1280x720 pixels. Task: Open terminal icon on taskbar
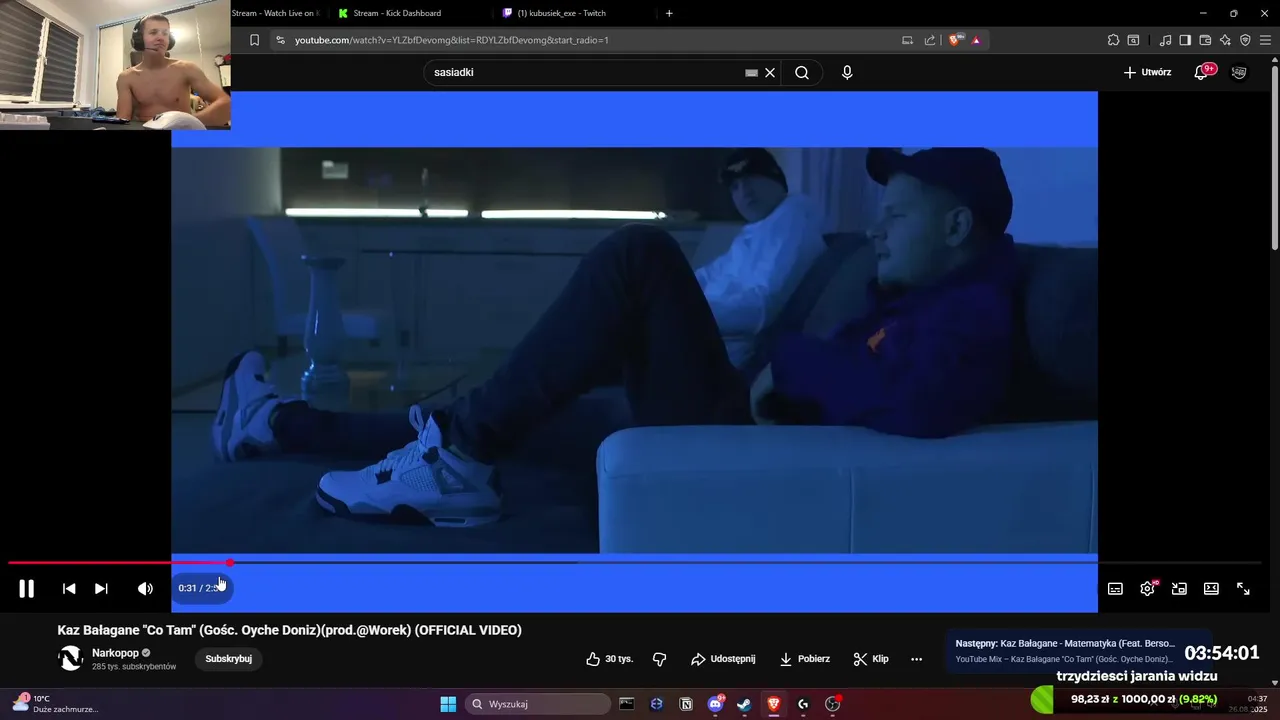point(627,704)
